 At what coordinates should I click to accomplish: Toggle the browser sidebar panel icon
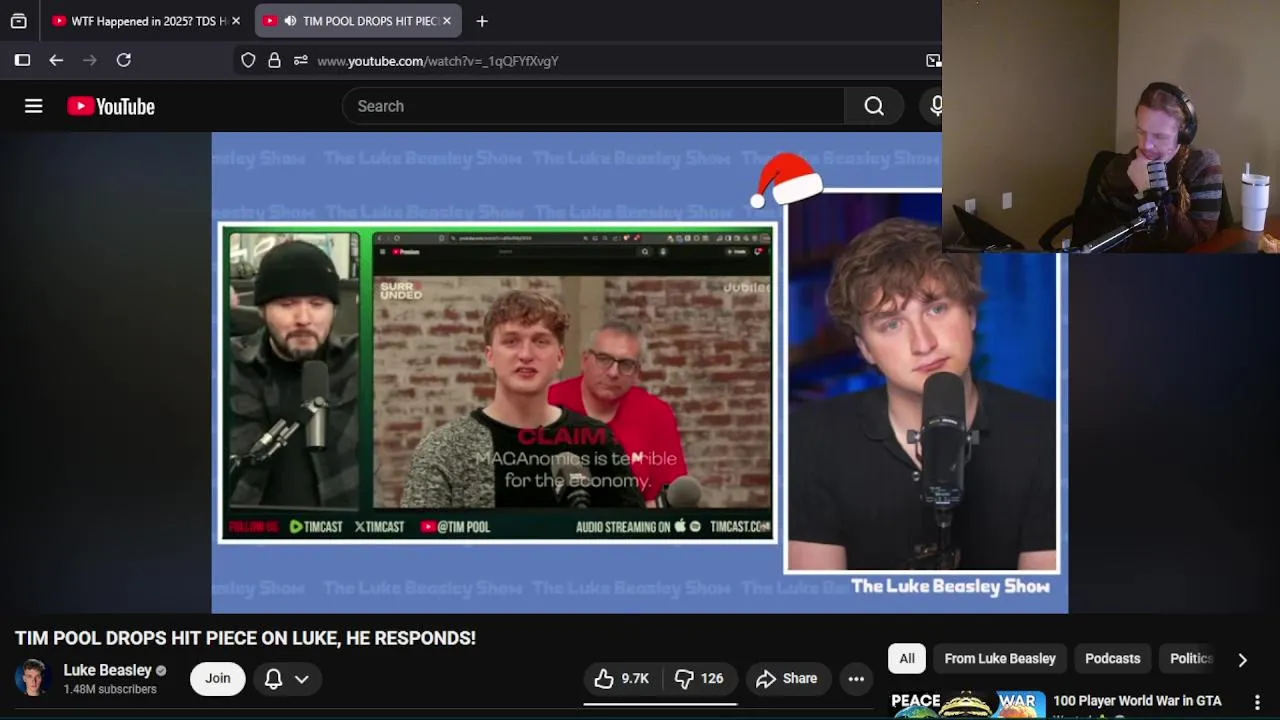click(x=22, y=60)
